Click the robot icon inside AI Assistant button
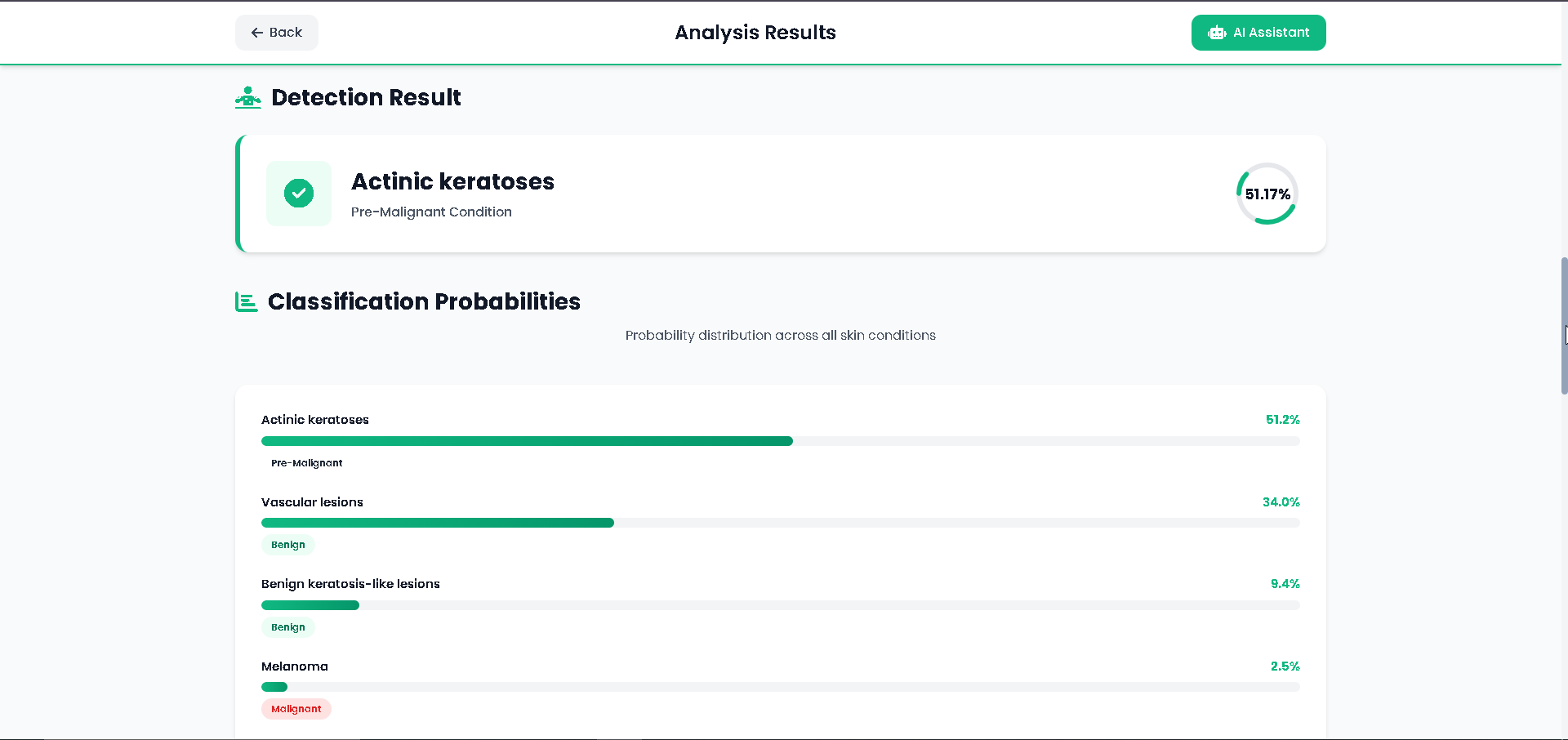Image resolution: width=1568 pixels, height=740 pixels. pyautogui.click(x=1216, y=33)
